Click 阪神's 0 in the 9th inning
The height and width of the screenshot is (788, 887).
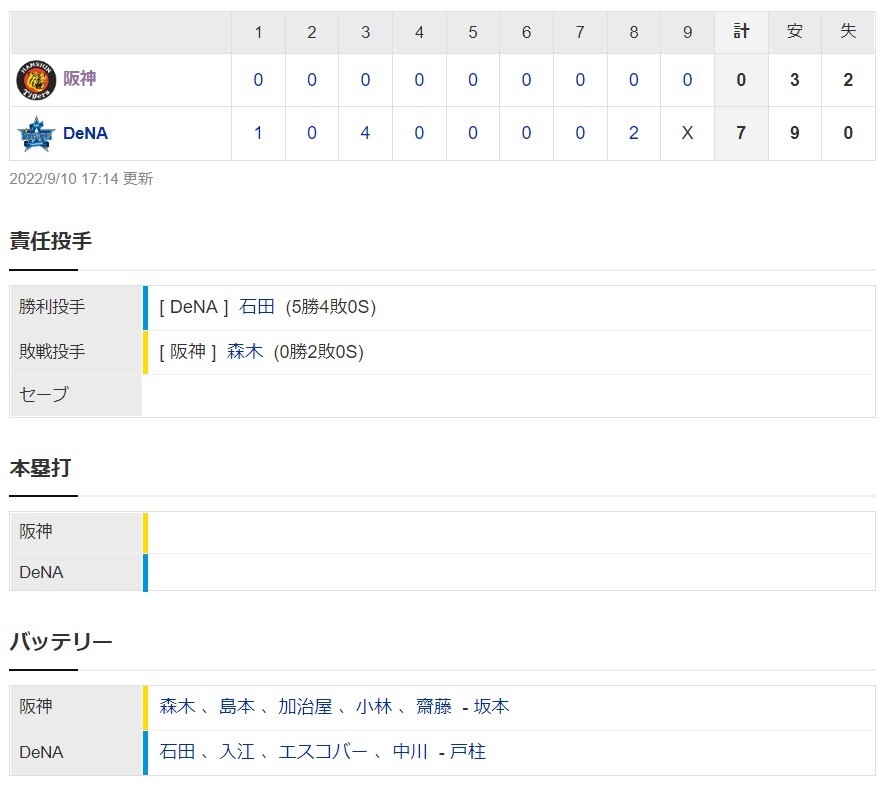pos(687,80)
